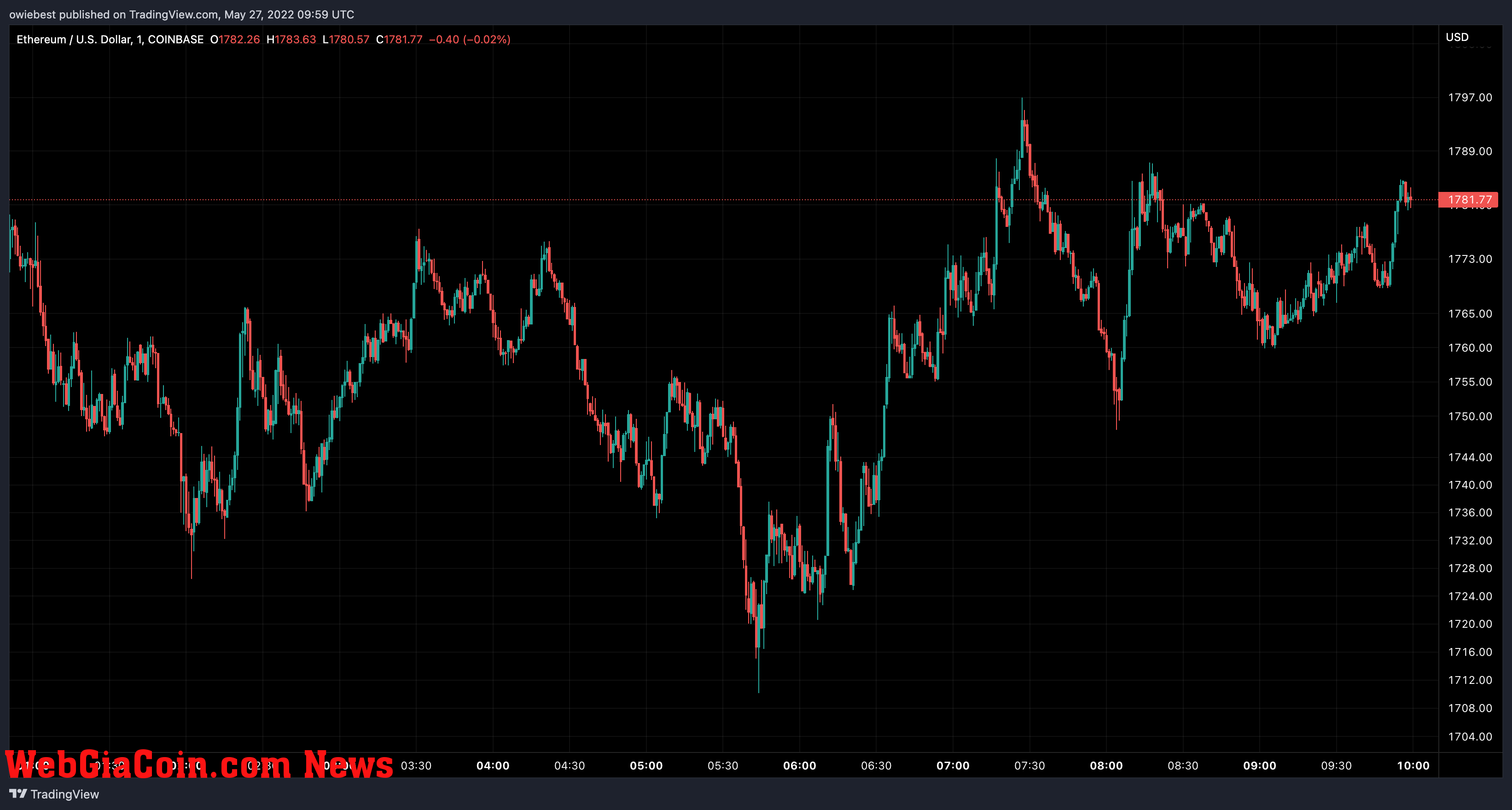Click the 1712.00 price axis label
Image resolution: width=1512 pixels, height=810 pixels.
pos(1470,680)
